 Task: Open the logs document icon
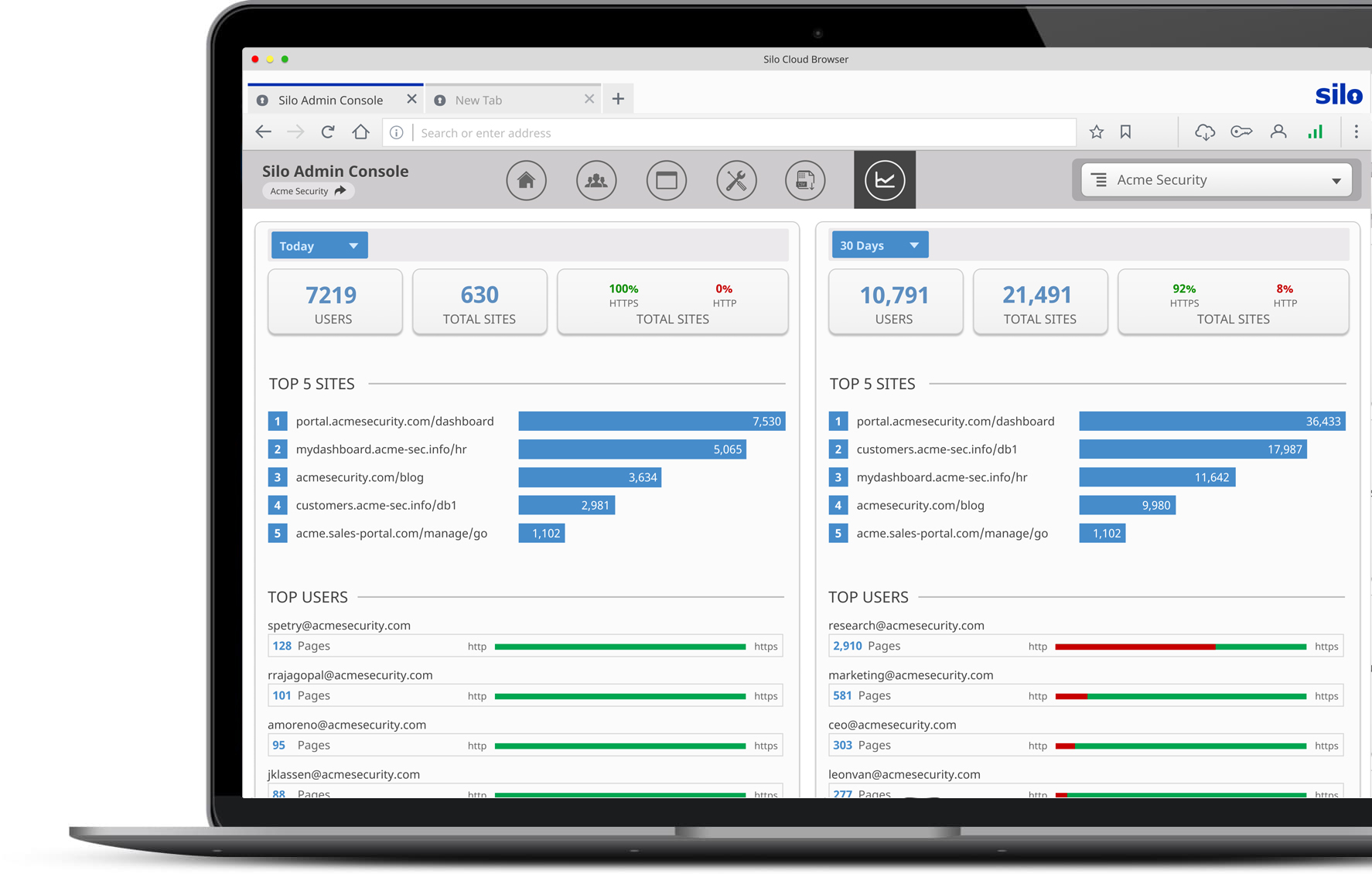[x=805, y=180]
